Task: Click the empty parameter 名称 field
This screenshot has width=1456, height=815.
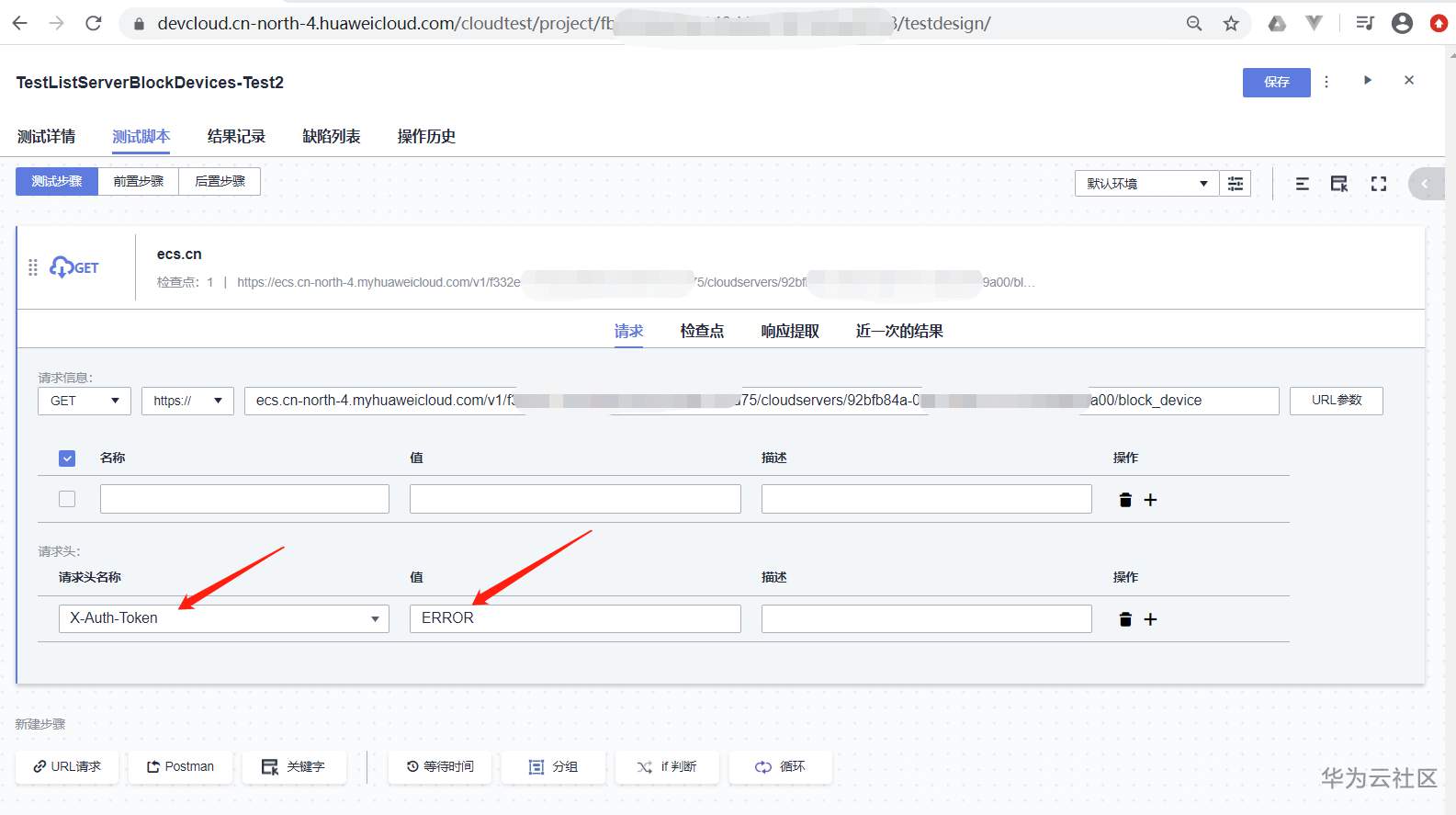Action: [x=244, y=499]
